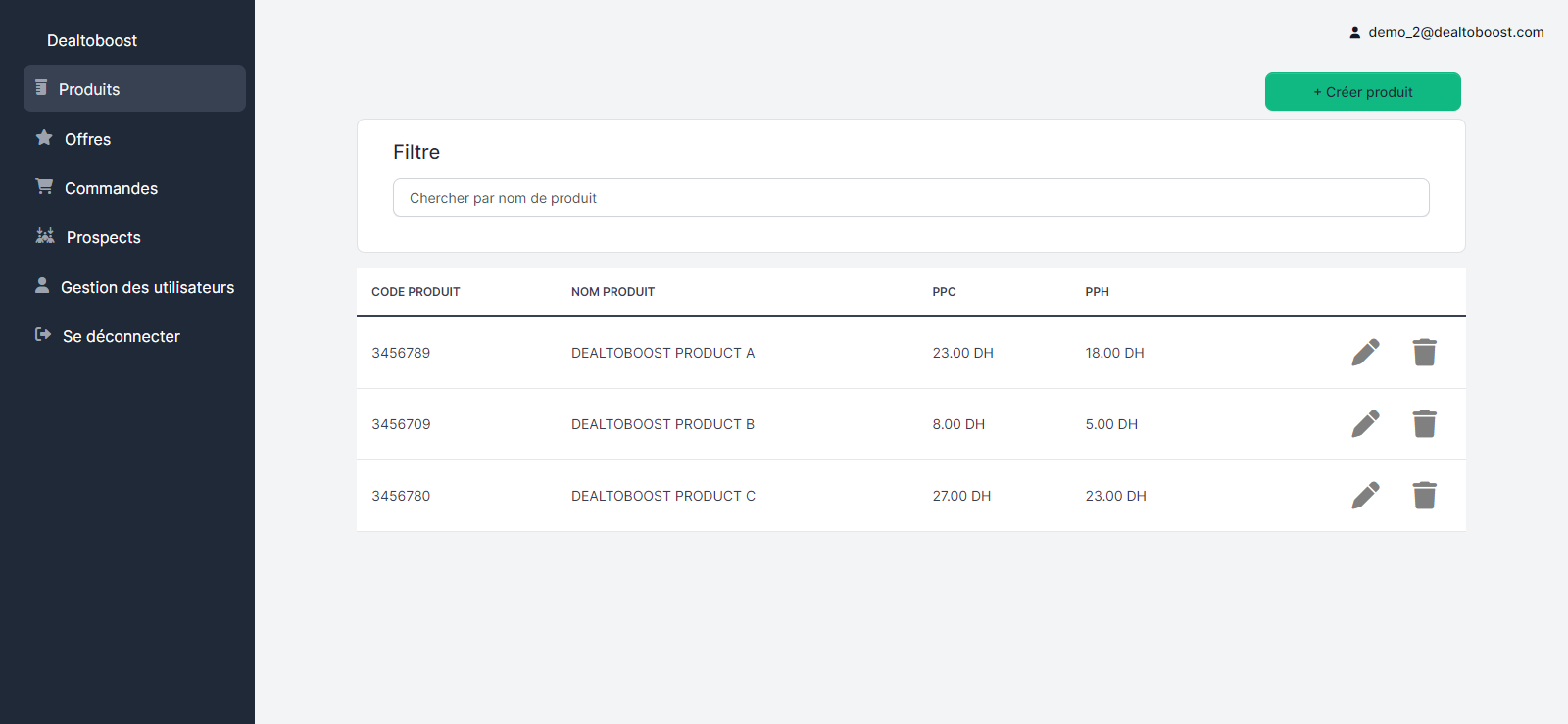Image resolution: width=1568 pixels, height=724 pixels.
Task: Open the edit pencil for DEALTOBOOST PRODUCT C
Action: 1365,495
